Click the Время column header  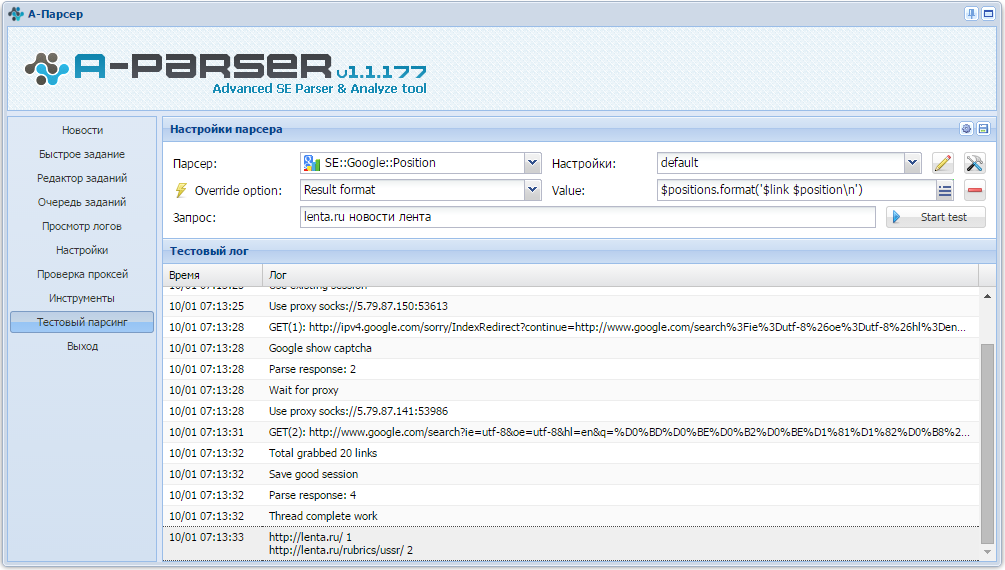click(212, 275)
